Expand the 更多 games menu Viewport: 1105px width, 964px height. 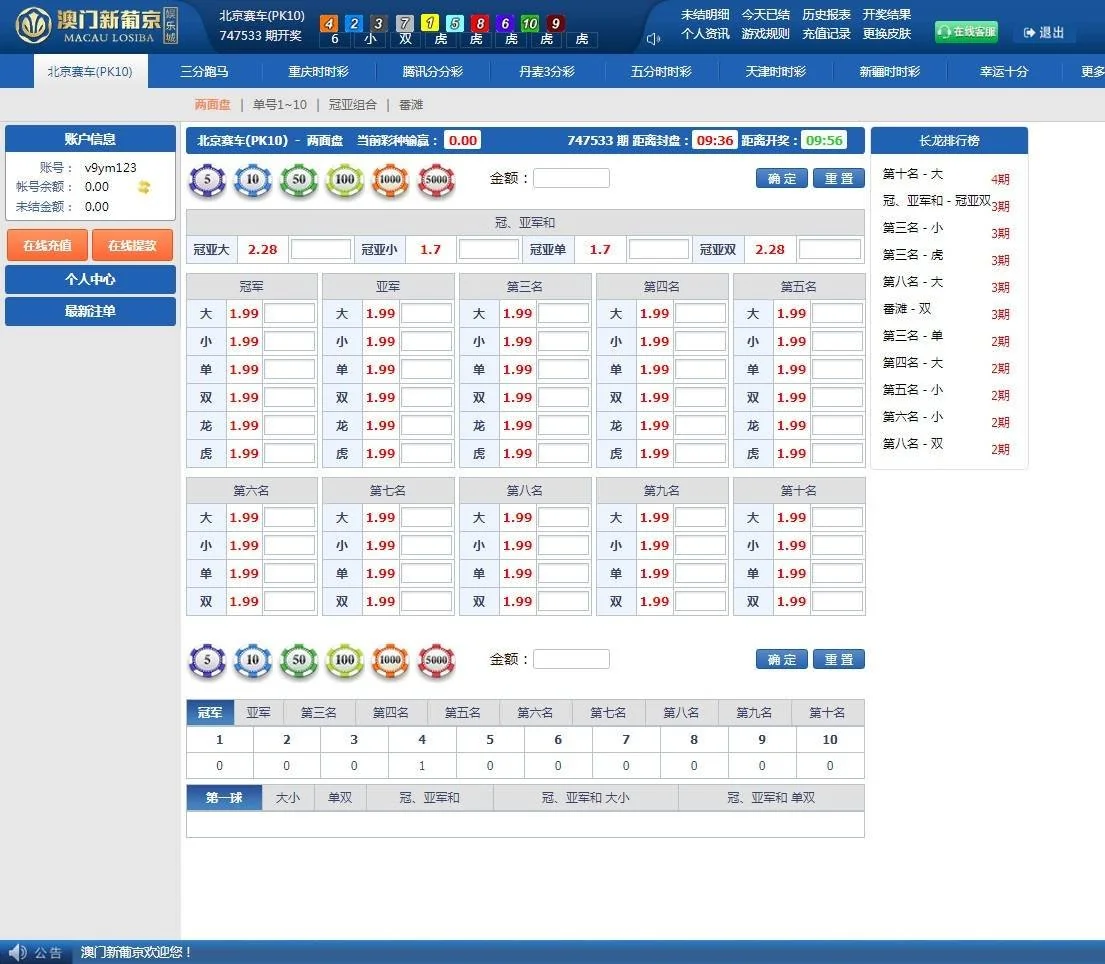click(1092, 72)
